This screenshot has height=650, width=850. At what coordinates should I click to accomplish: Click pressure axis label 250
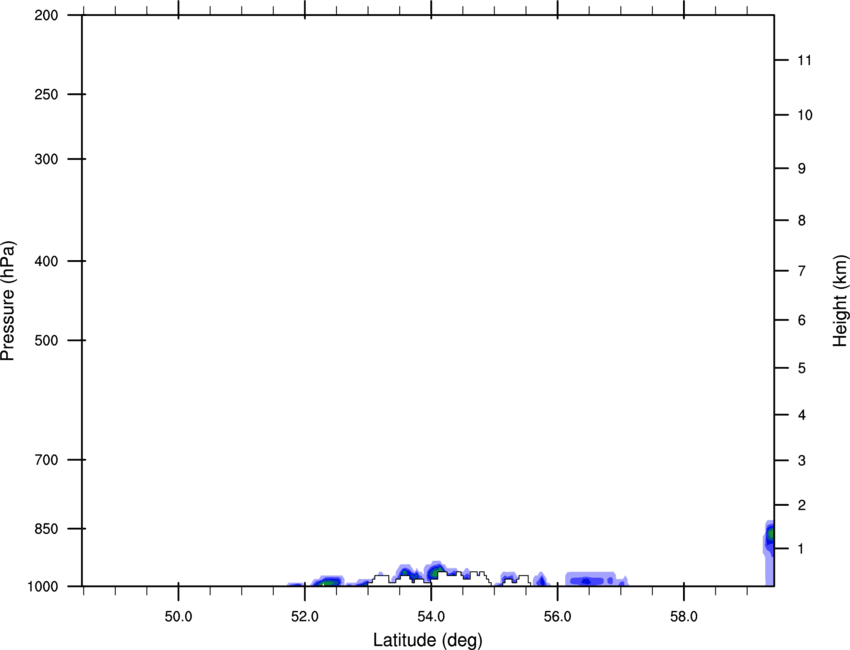(46, 94)
